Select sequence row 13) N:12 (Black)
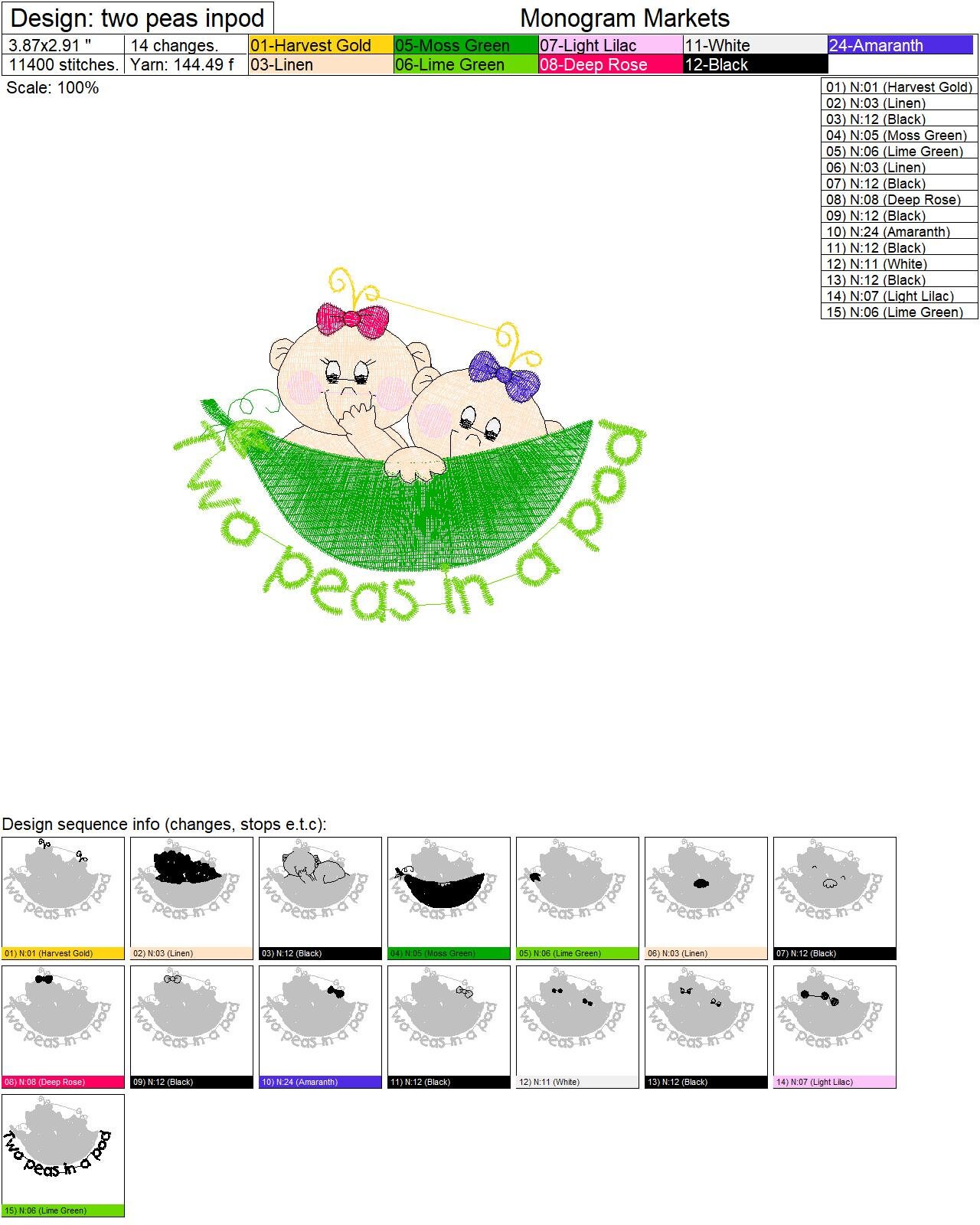Screen dimensions: 980x1225 [x=899, y=279]
